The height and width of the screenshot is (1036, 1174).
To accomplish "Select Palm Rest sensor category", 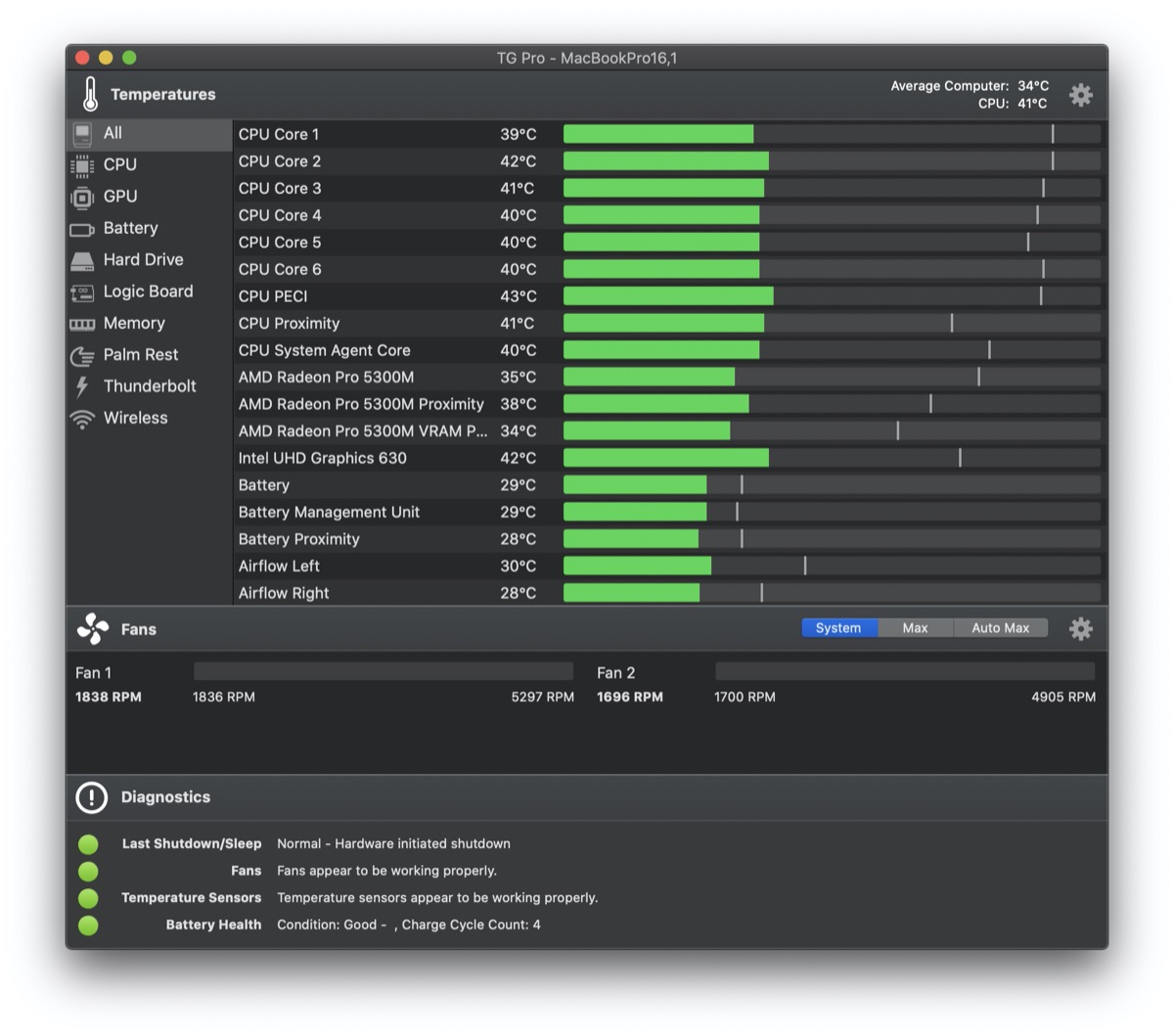I will pyautogui.click(x=140, y=355).
